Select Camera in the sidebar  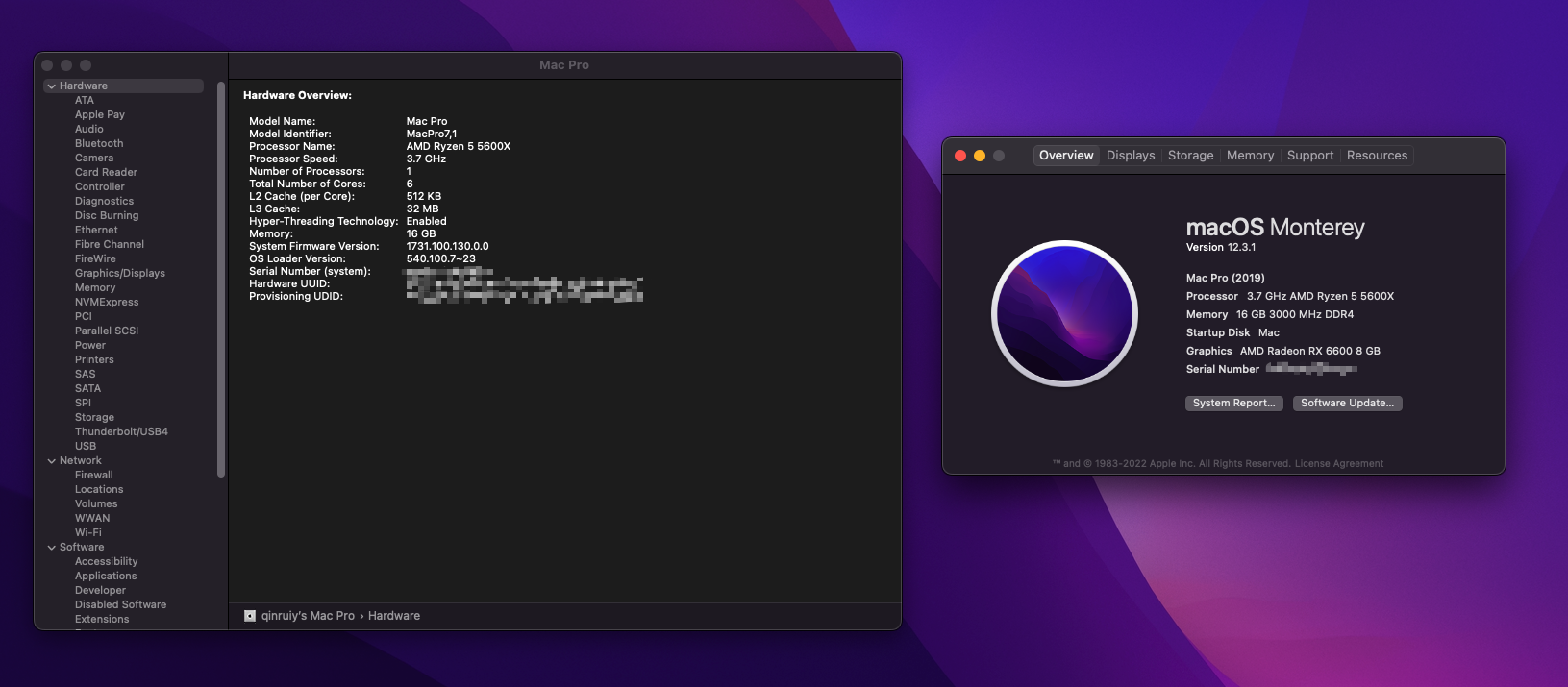click(x=94, y=159)
